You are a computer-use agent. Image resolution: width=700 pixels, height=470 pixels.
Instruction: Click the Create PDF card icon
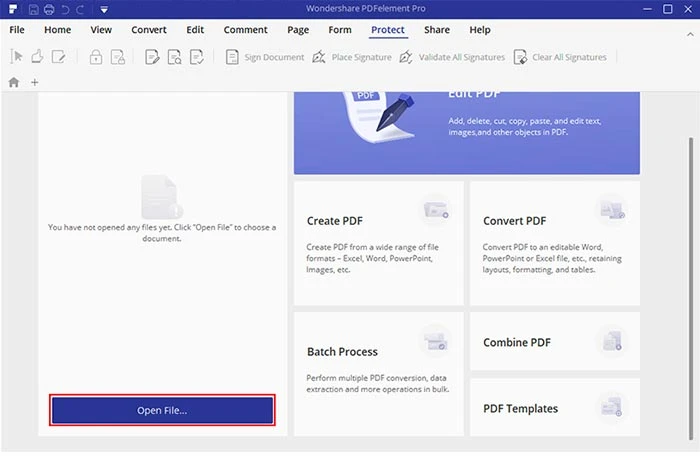[x=436, y=210]
